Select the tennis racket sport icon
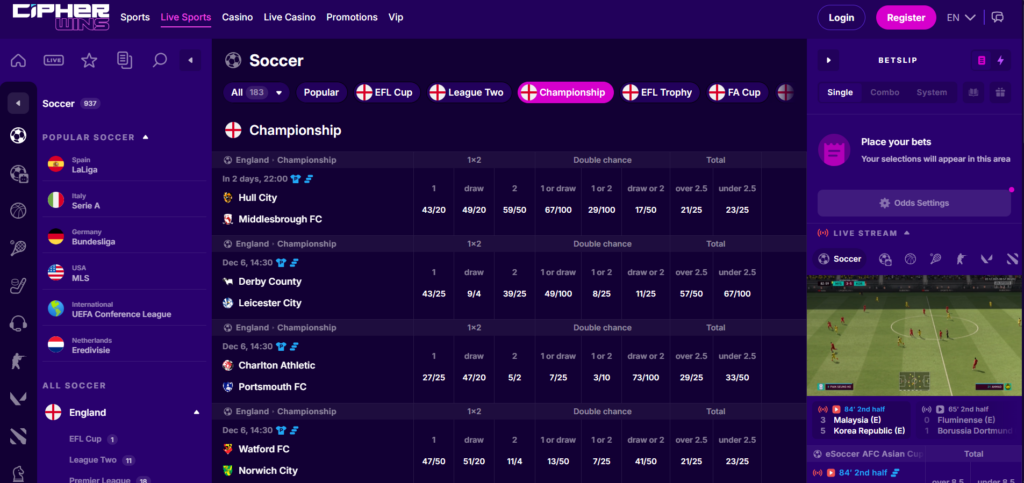 (x=18, y=248)
